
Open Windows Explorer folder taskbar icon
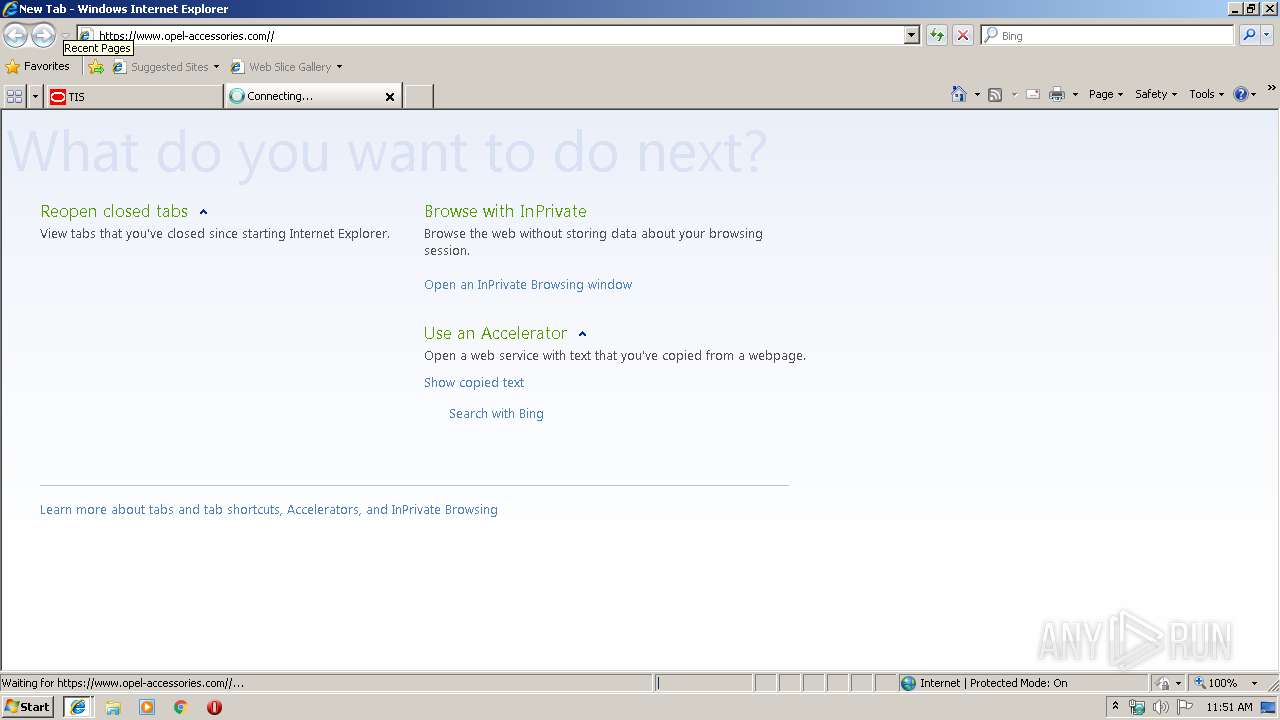point(113,707)
